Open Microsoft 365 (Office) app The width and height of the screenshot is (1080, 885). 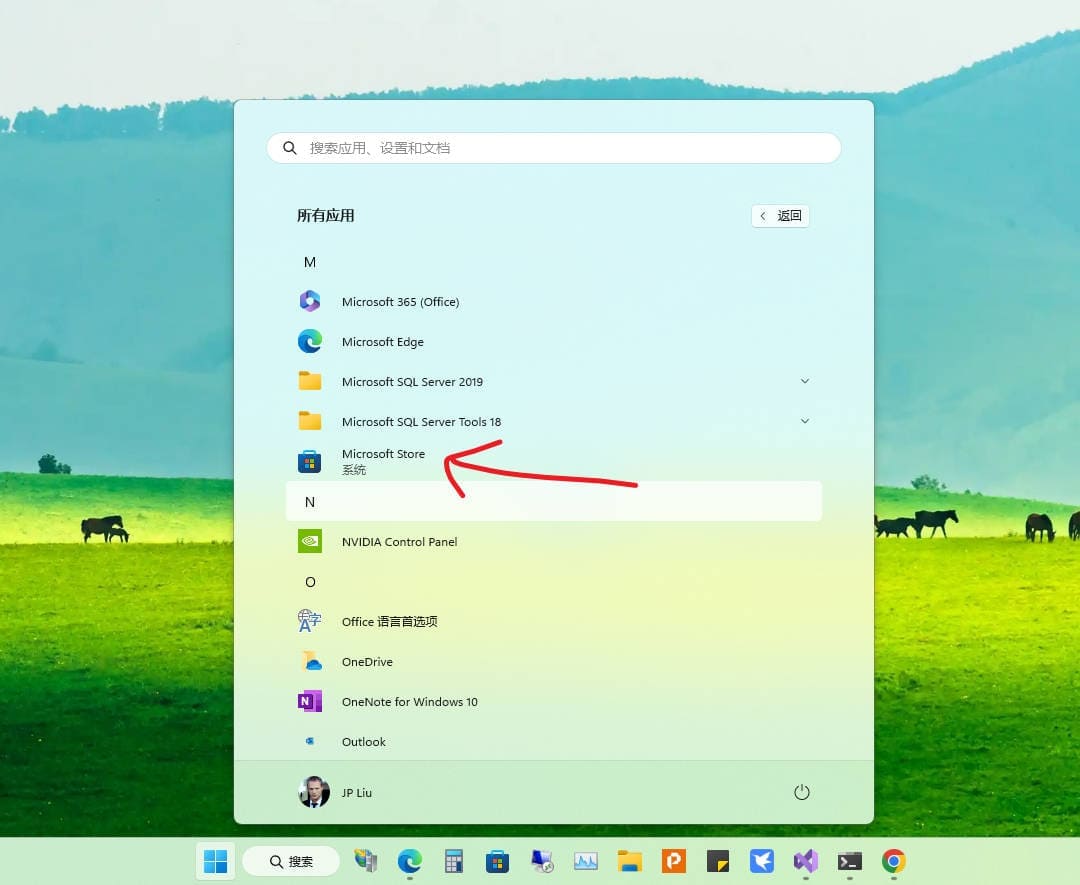400,302
